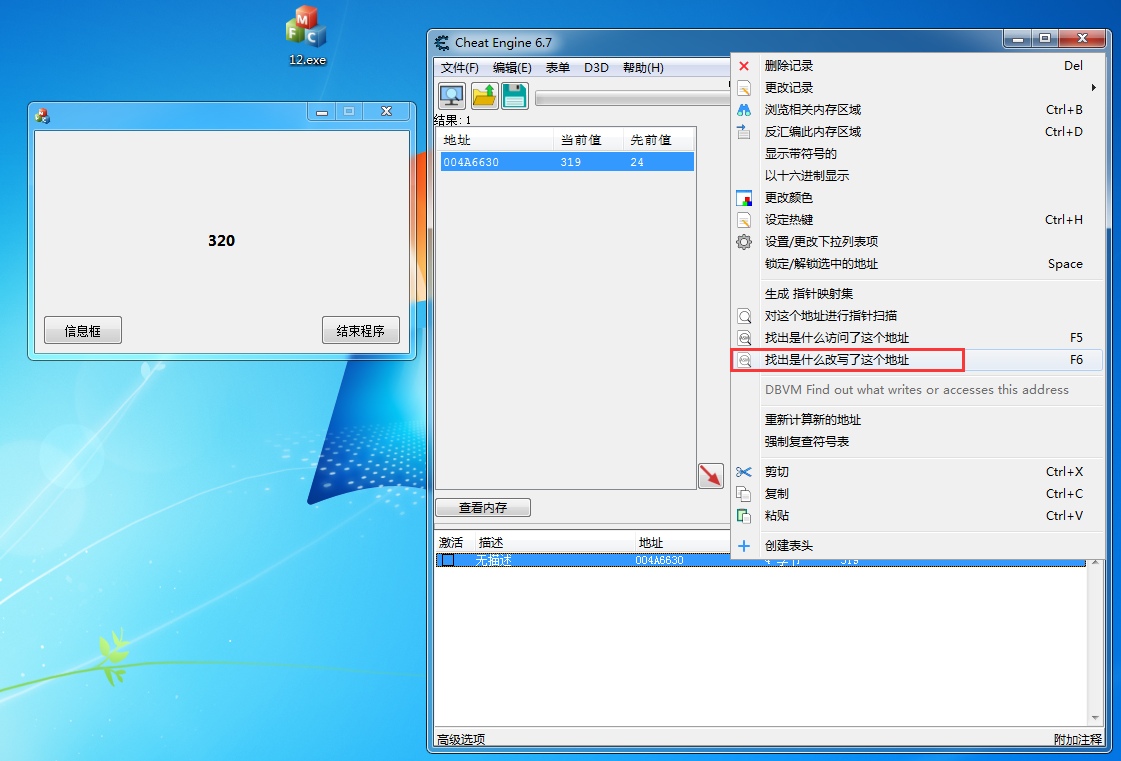Click the 查看内存 button
Viewport: 1121px width, 761px height.
[483, 508]
